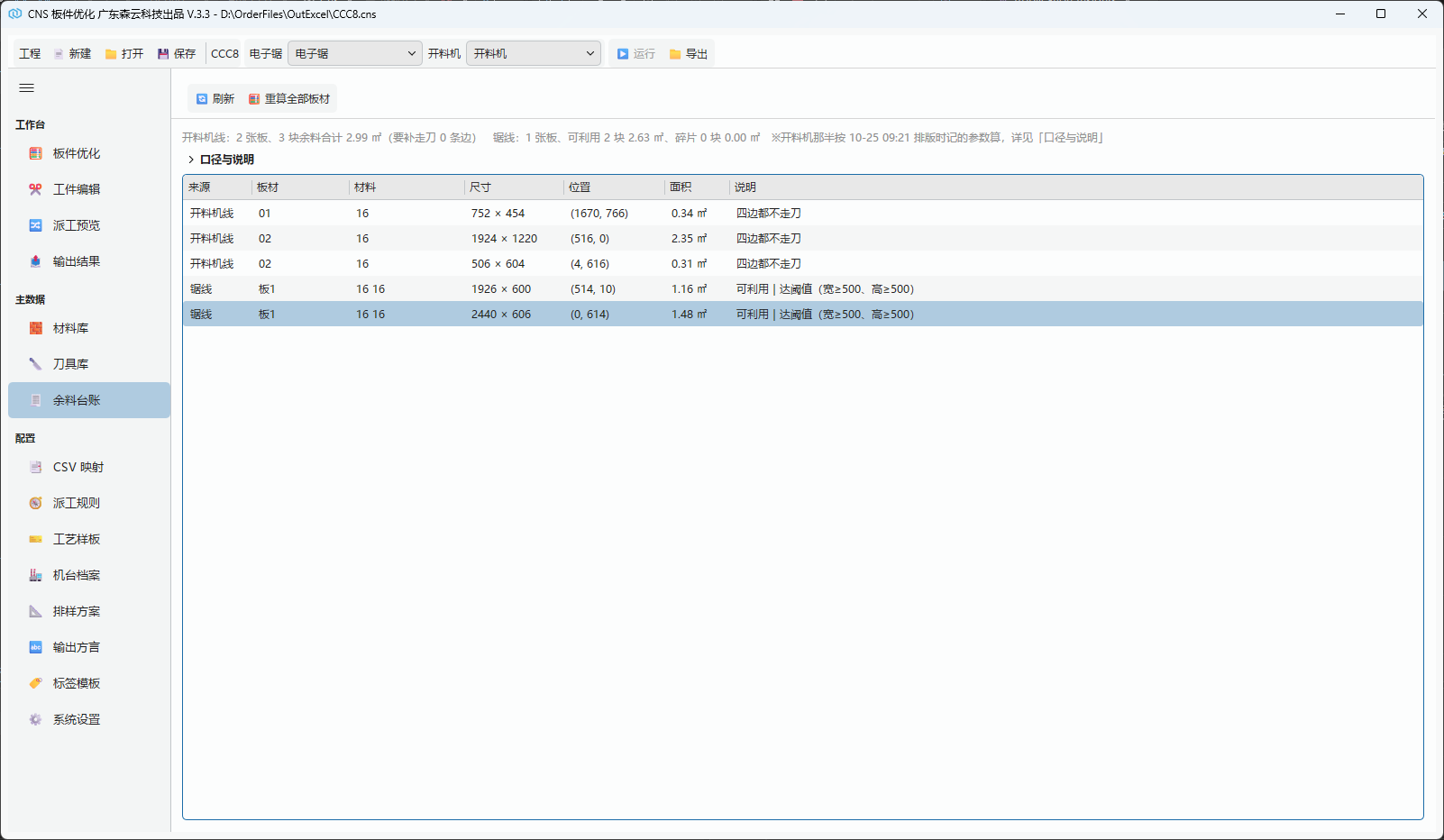This screenshot has width=1444, height=840.
Task: Sort by the 来源 column header
Action: [x=217, y=187]
